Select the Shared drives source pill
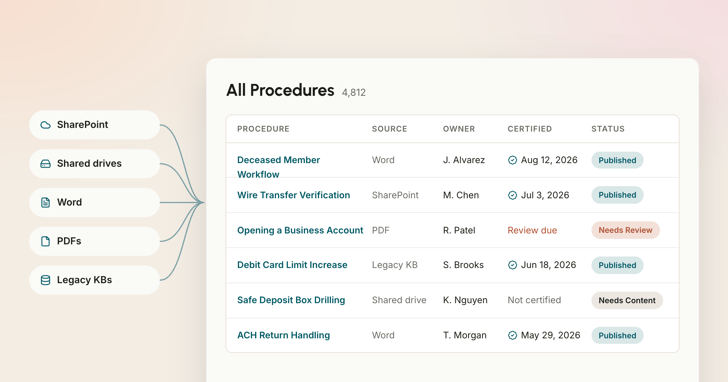 tap(95, 164)
